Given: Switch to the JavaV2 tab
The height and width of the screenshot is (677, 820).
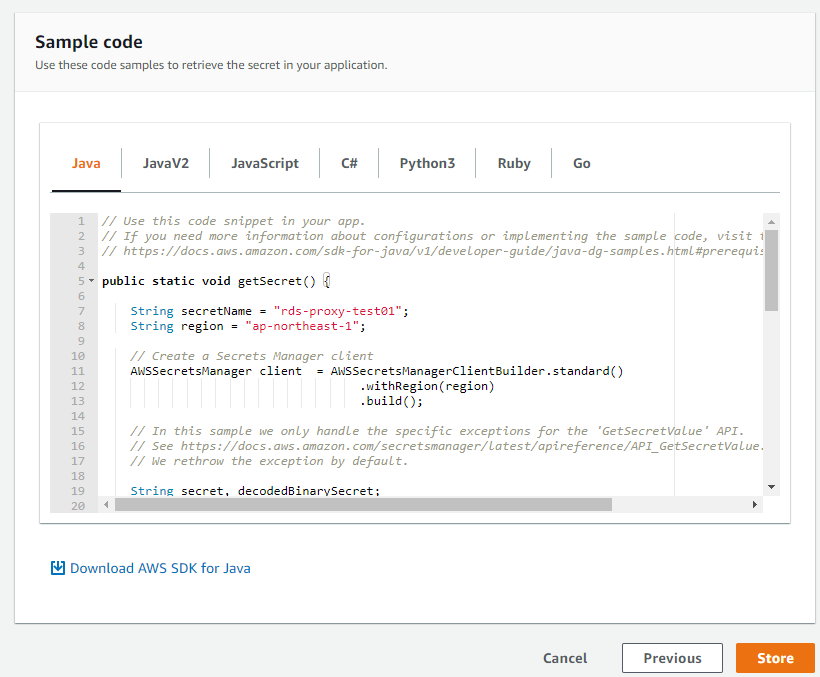Looking at the screenshot, I should 166,164.
